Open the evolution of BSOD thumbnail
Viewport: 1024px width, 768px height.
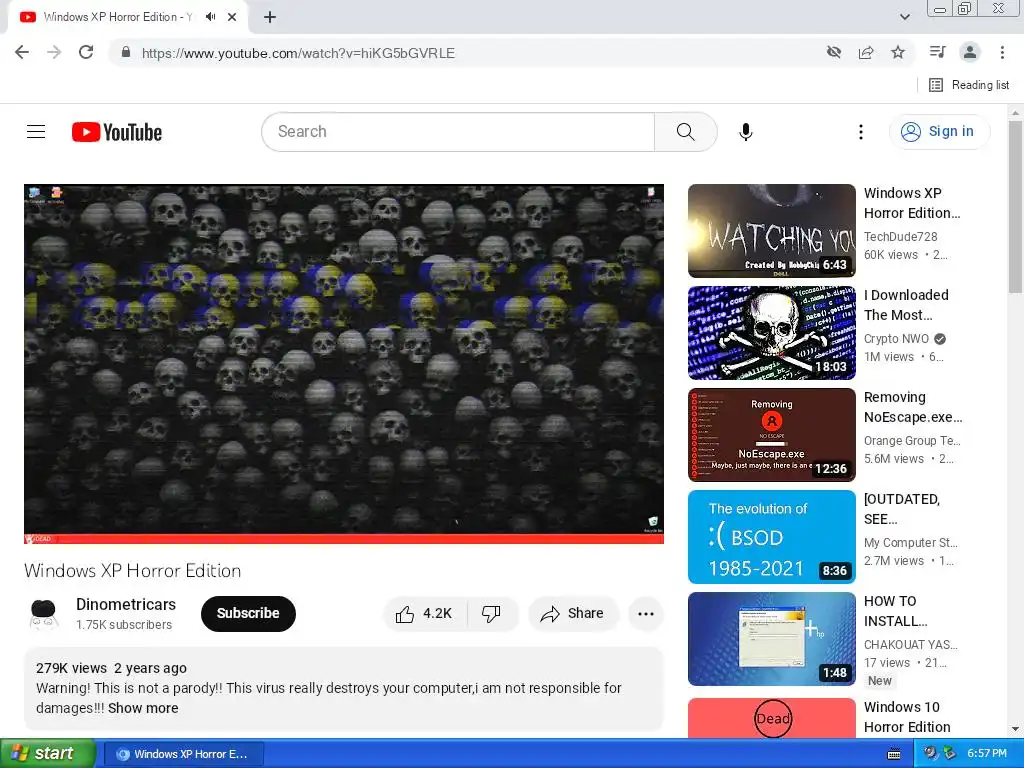pyautogui.click(x=771, y=537)
